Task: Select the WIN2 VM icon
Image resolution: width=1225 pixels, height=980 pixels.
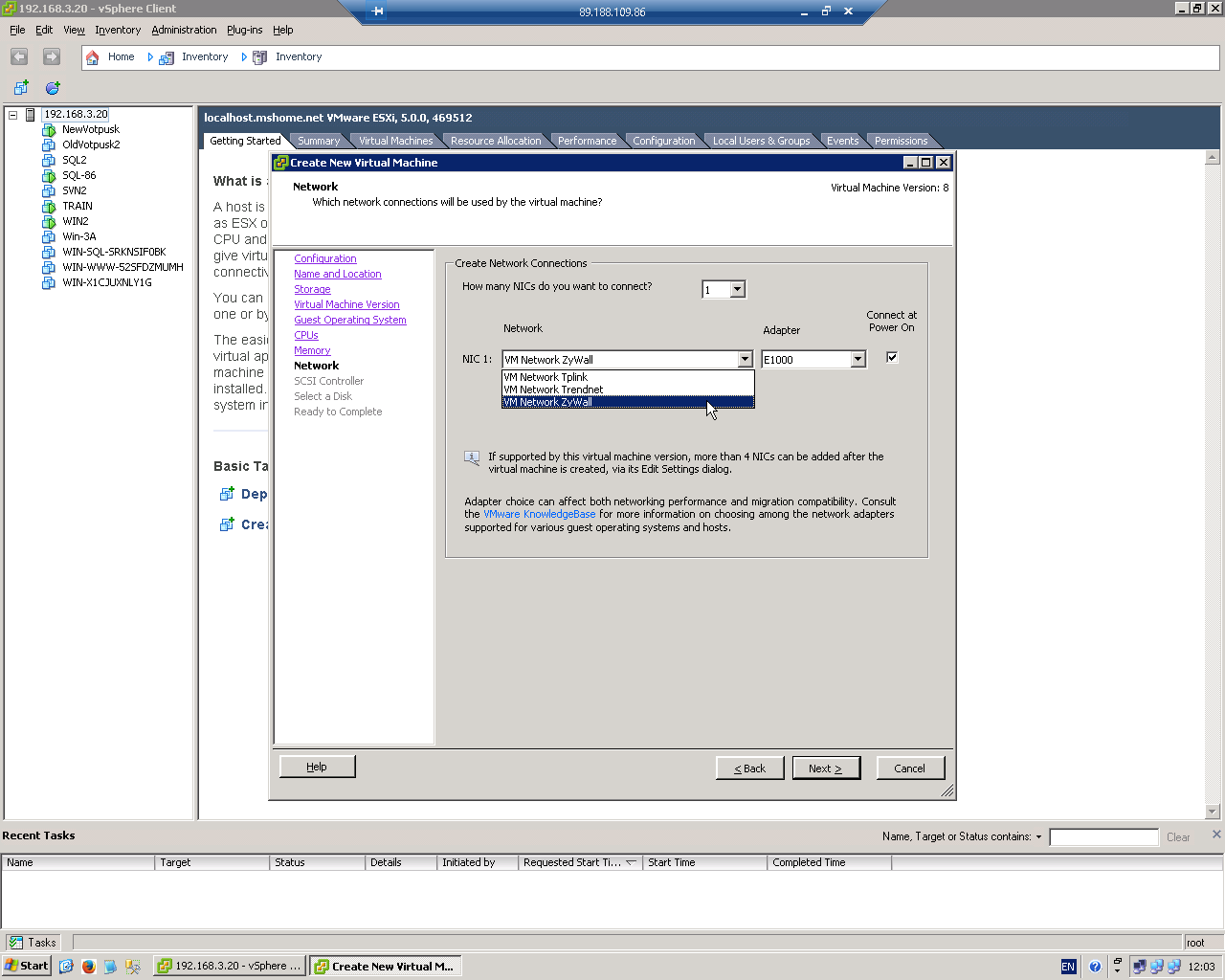Action: 49,222
